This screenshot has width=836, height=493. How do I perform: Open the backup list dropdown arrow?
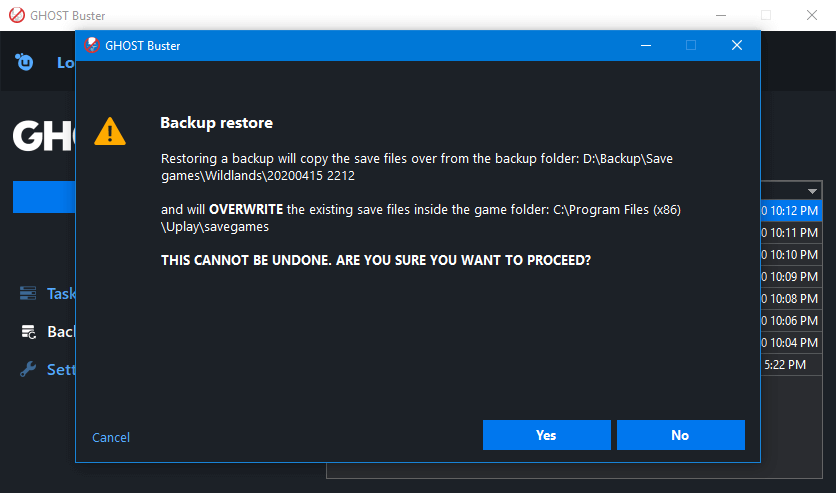pos(812,191)
